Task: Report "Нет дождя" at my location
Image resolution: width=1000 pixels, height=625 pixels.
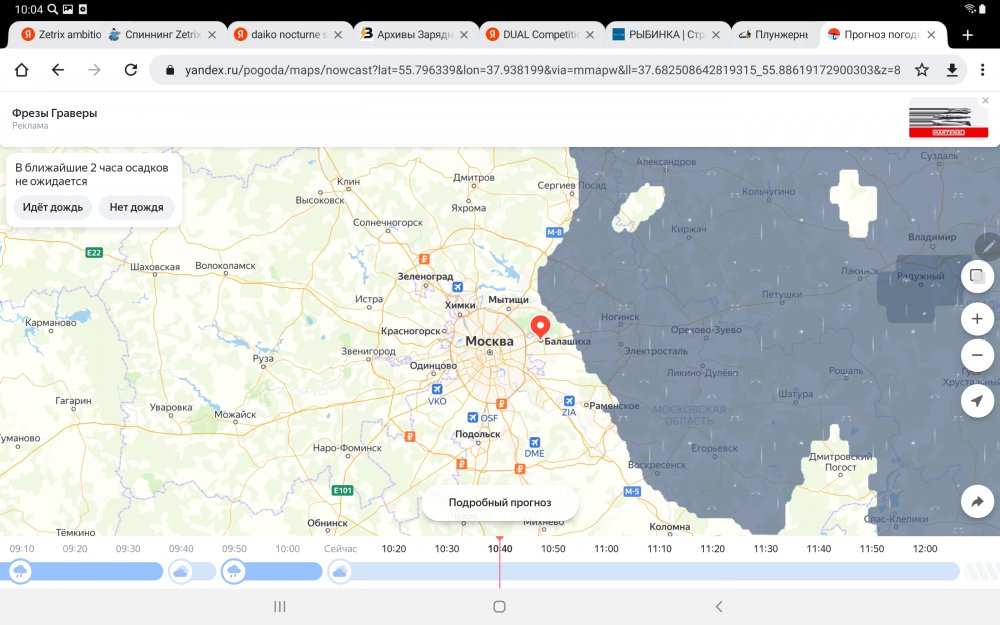Action: coord(136,207)
